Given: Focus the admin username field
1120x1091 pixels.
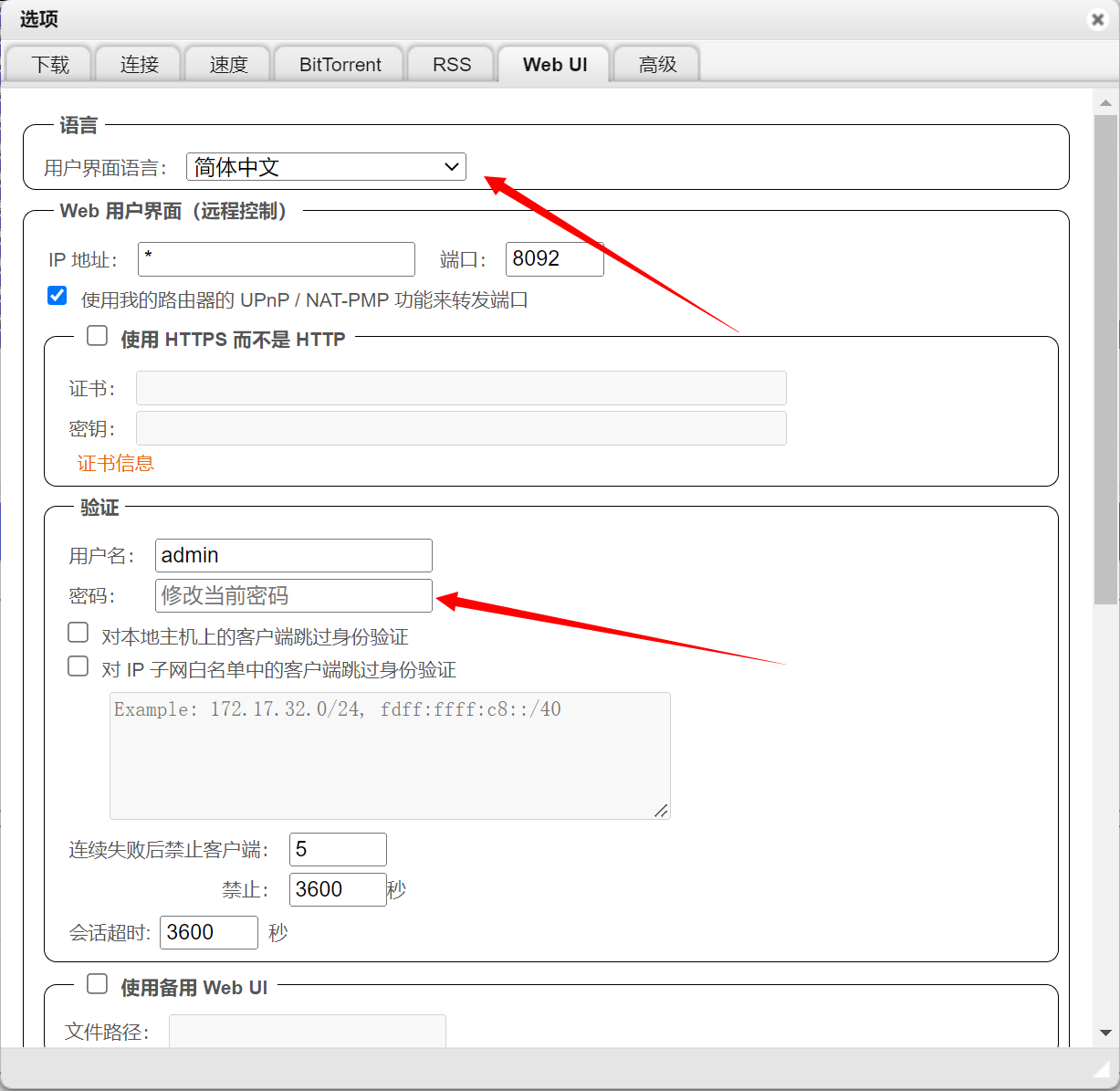Looking at the screenshot, I should (293, 556).
